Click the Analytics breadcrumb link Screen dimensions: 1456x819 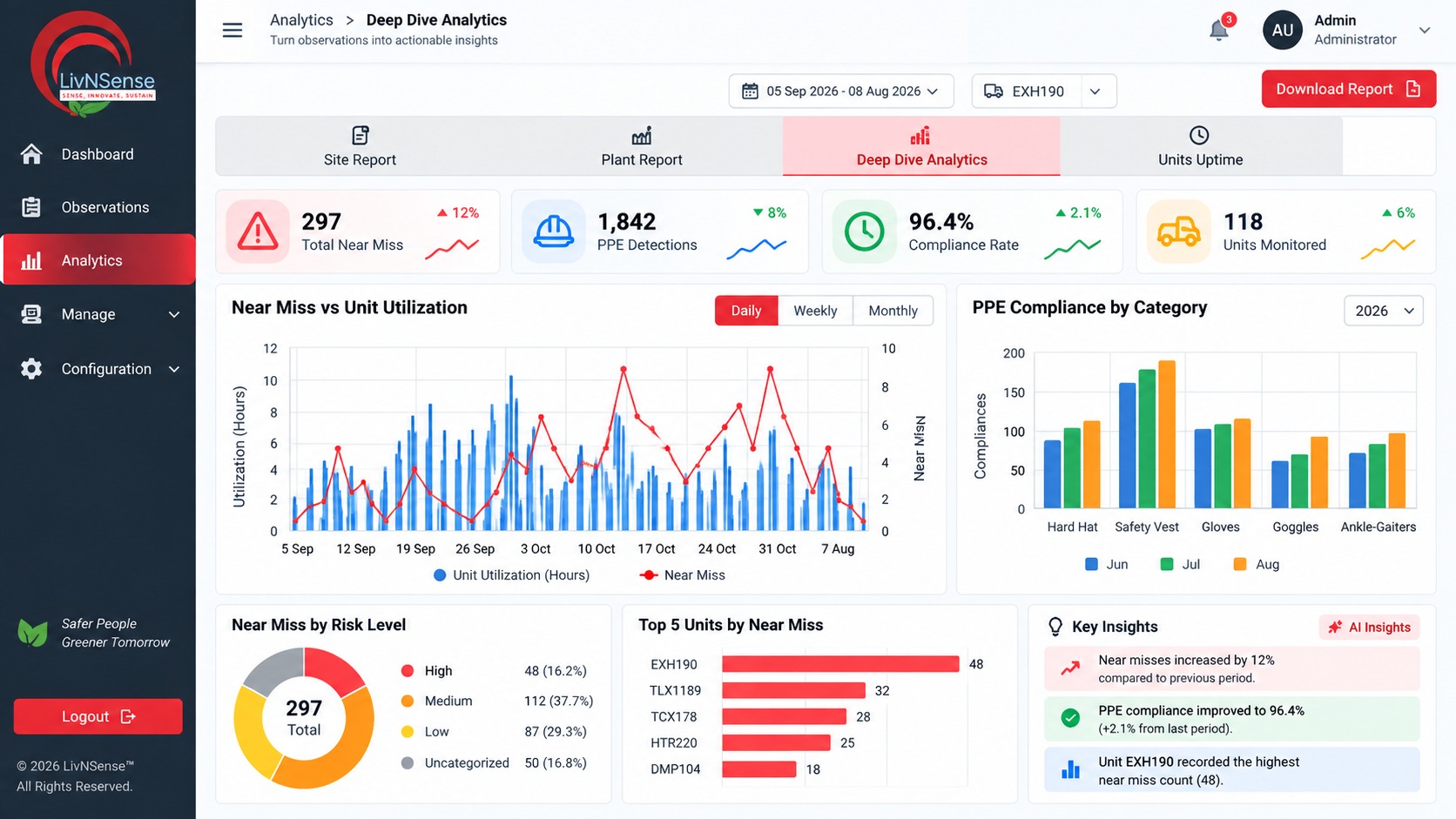[301, 20]
